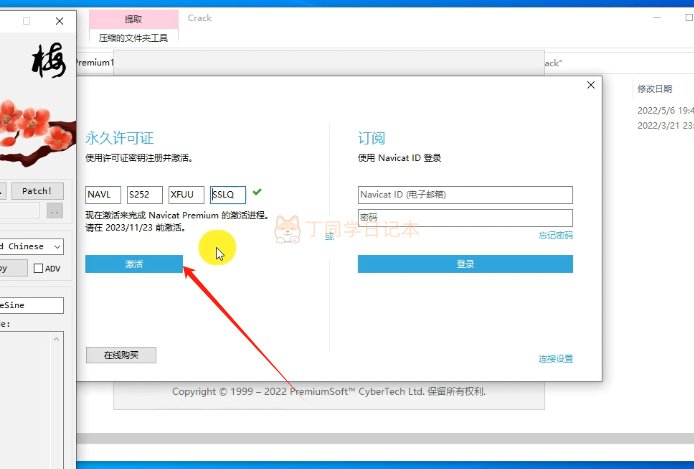Select the 提取 ribbon tab in Explorer
The width and height of the screenshot is (694, 469).
(133, 19)
